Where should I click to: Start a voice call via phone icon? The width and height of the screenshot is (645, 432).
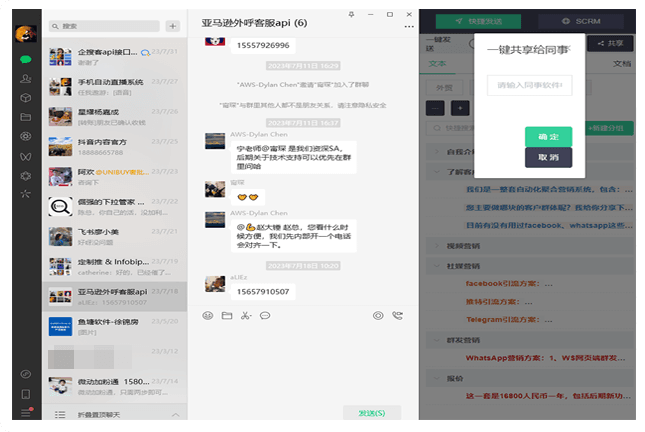pyautogui.click(x=398, y=316)
